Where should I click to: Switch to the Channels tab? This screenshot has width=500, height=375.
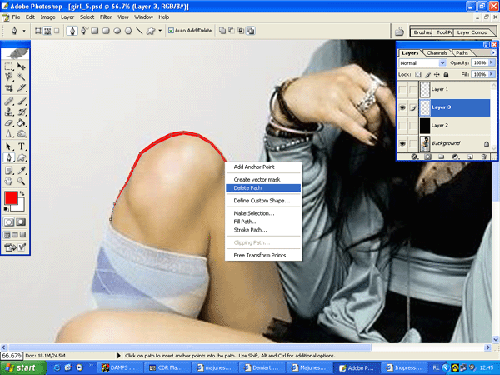point(437,53)
